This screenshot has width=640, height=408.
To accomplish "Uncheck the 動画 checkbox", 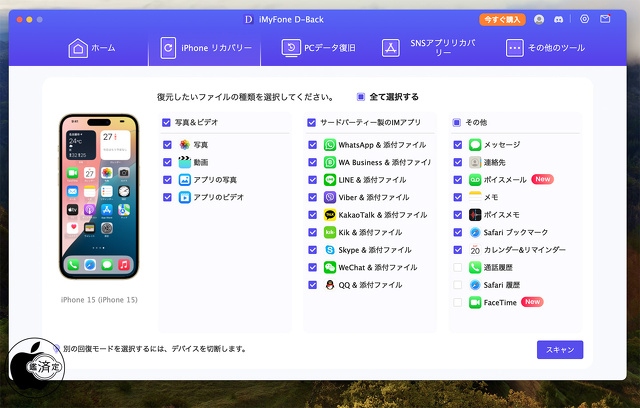I will tap(167, 162).
